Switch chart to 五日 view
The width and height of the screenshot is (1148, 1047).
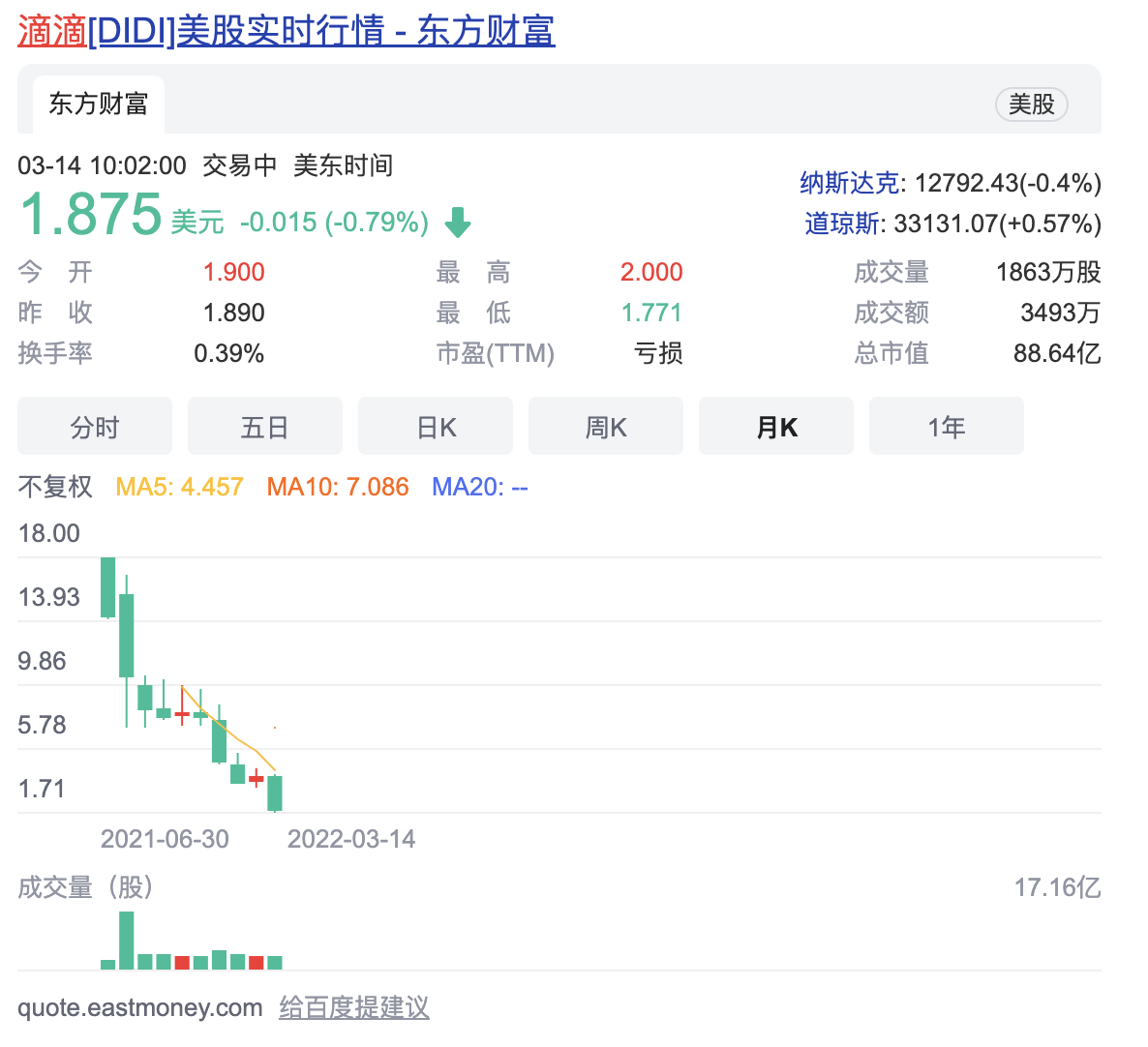tap(265, 427)
